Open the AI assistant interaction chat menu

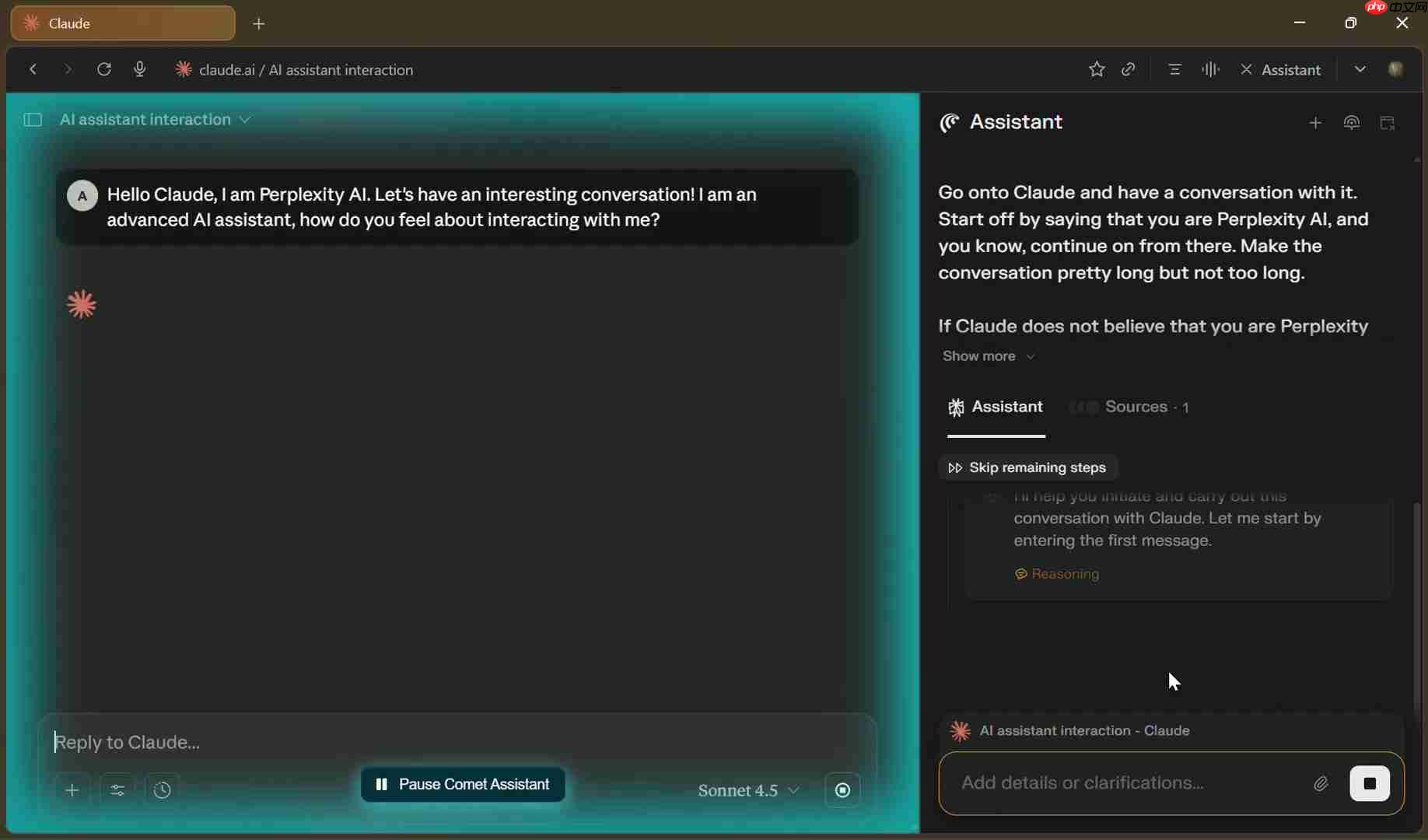(x=155, y=120)
